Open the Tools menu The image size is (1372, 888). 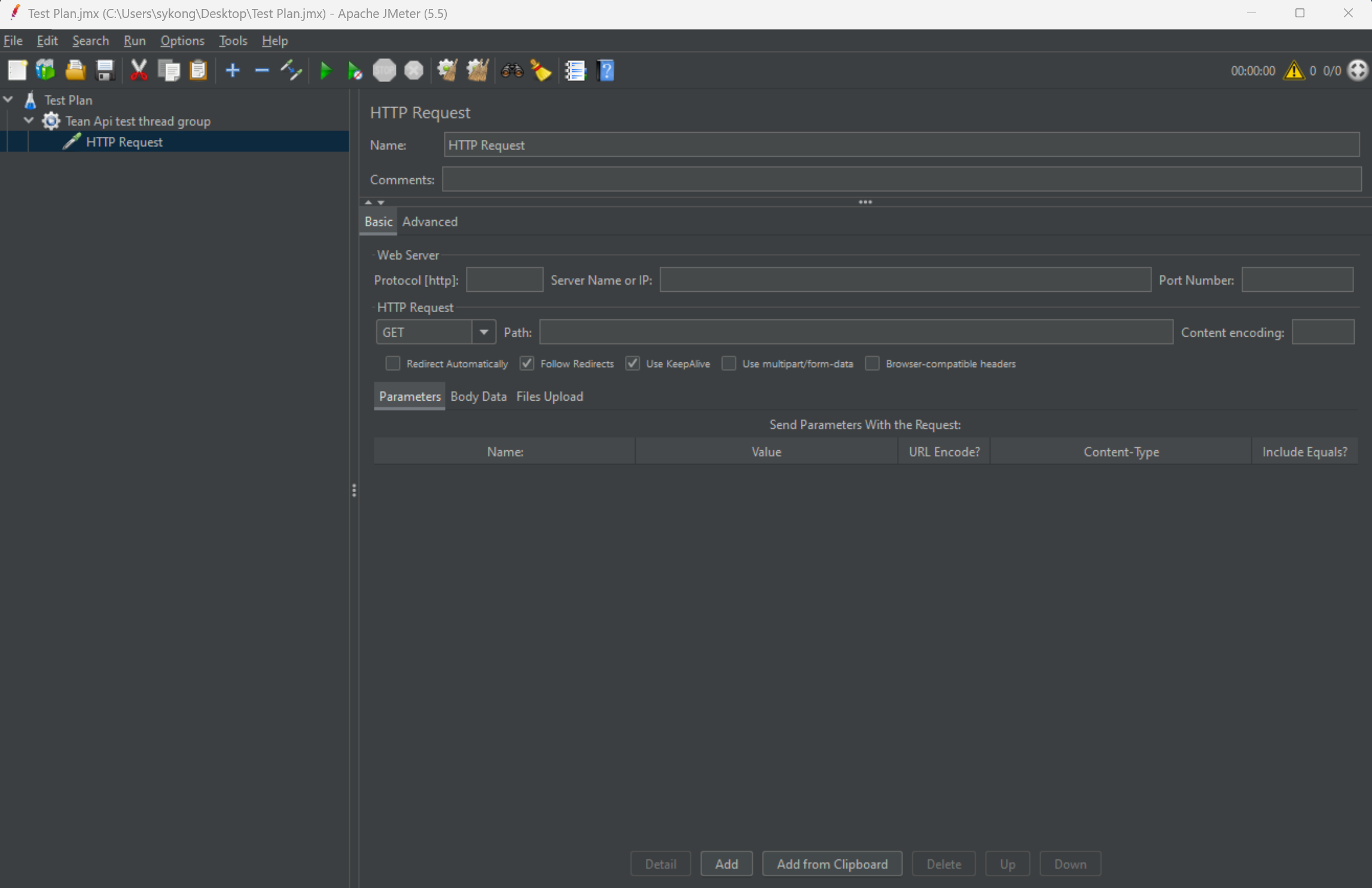coord(233,41)
